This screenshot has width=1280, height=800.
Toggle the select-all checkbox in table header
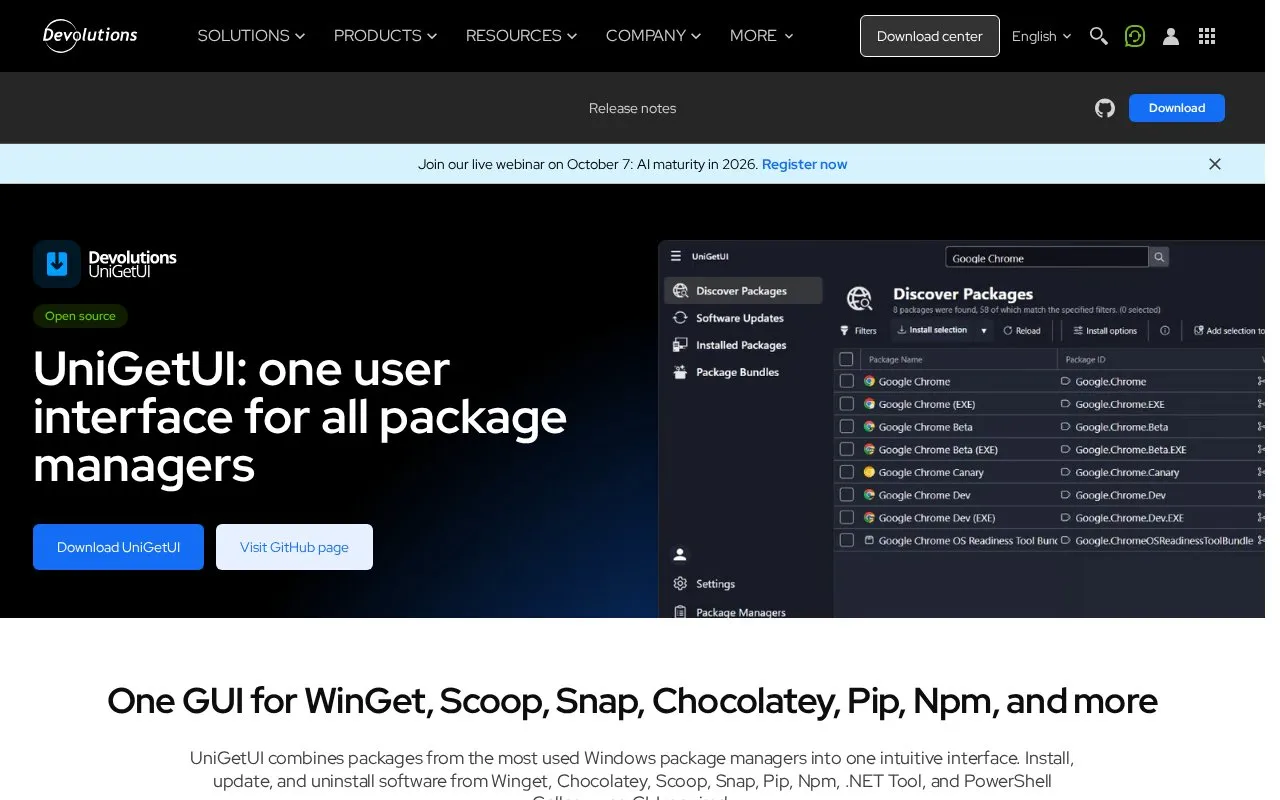(846, 359)
